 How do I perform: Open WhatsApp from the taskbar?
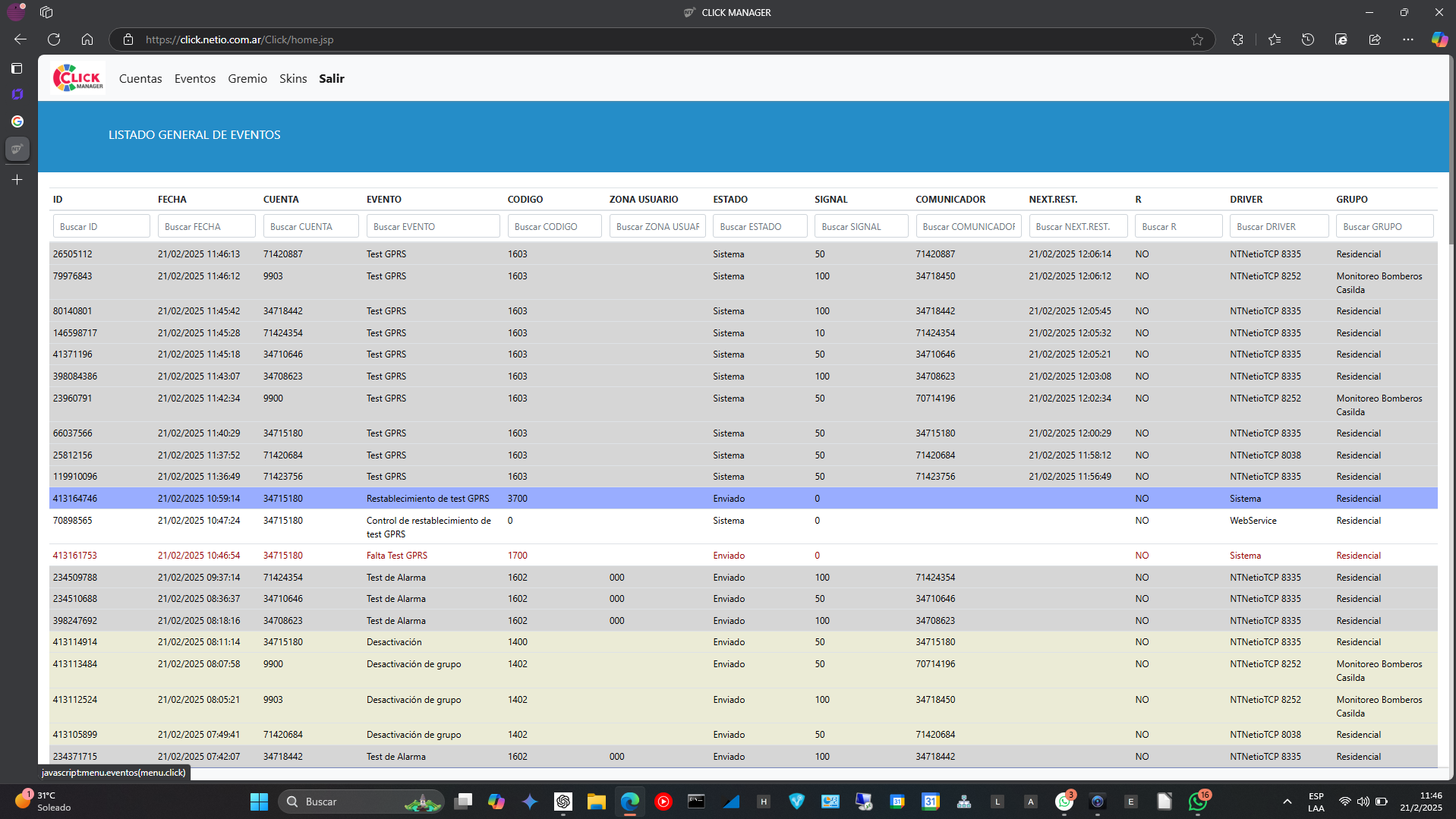1197,802
